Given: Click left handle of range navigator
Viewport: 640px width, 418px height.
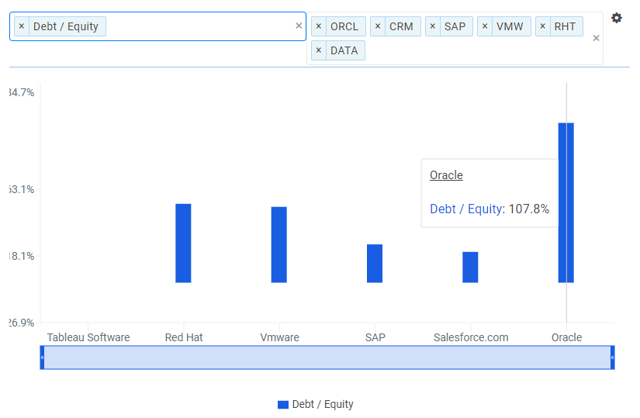Looking at the screenshot, I should click(42, 358).
